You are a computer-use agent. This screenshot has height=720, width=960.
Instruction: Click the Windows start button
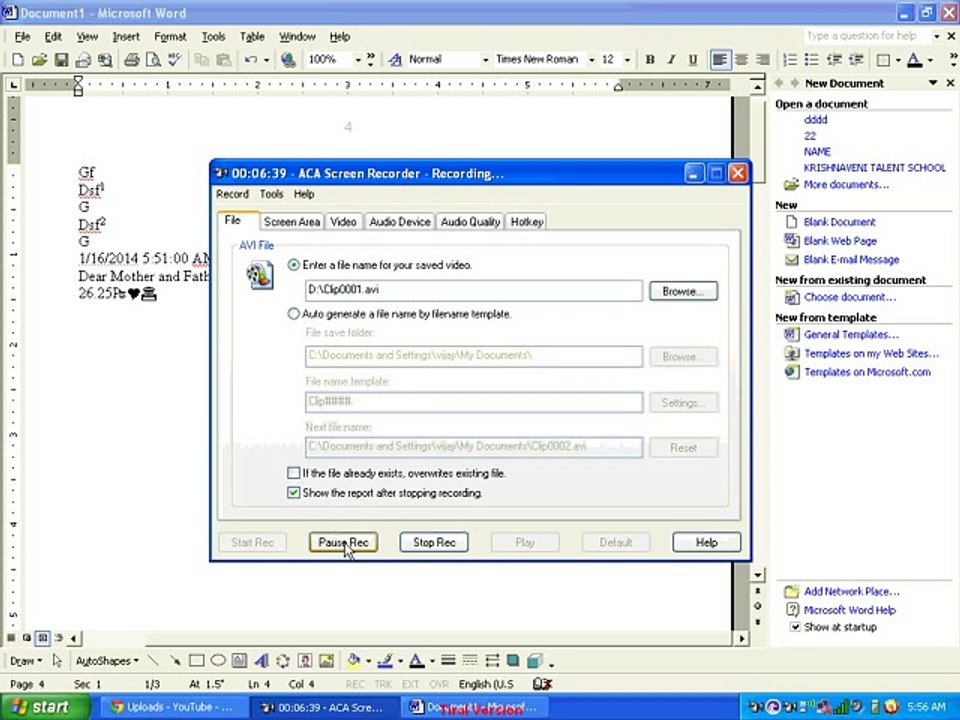(x=45, y=707)
